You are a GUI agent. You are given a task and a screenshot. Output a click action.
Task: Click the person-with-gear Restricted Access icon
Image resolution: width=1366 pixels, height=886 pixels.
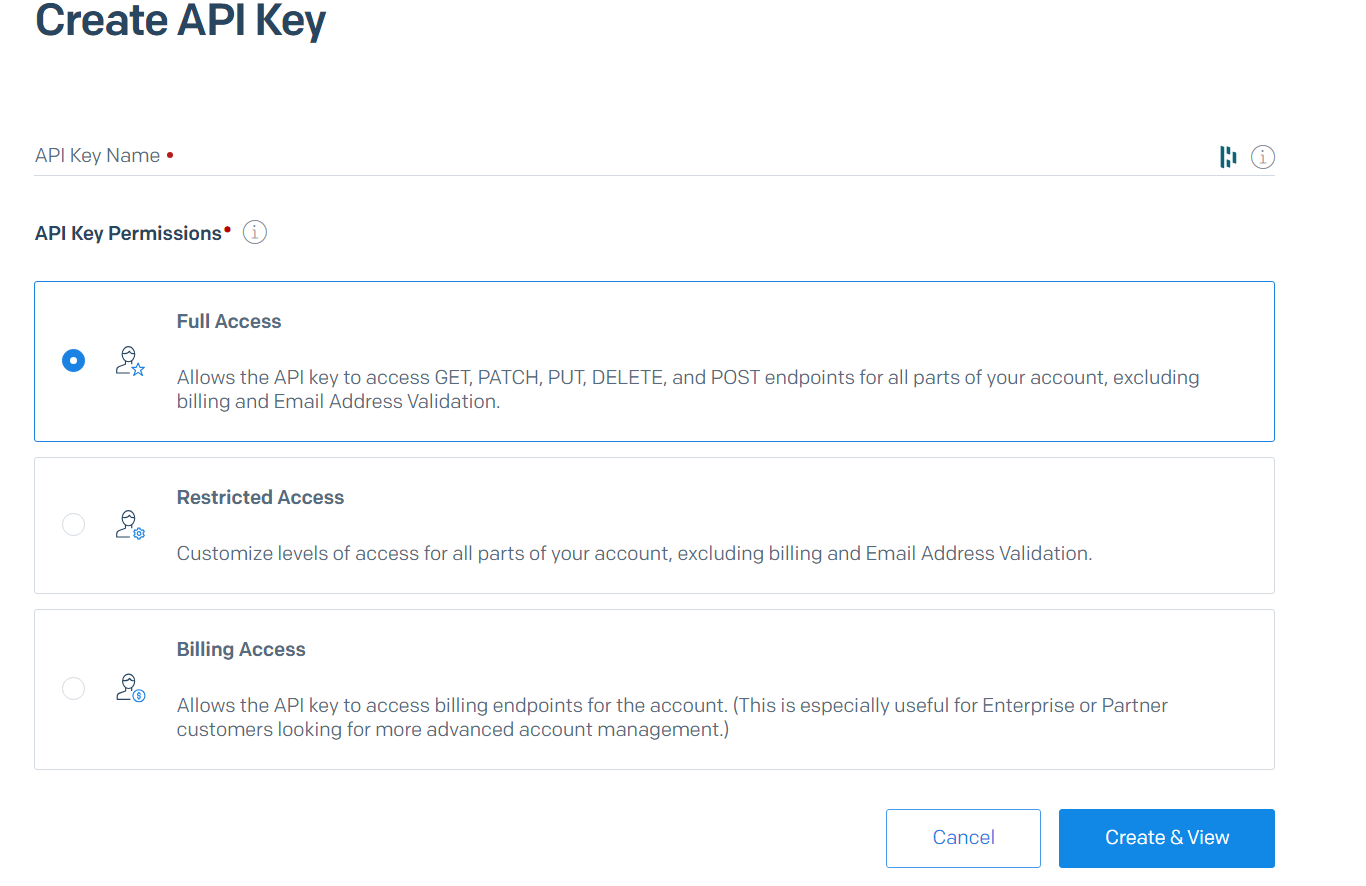130,524
